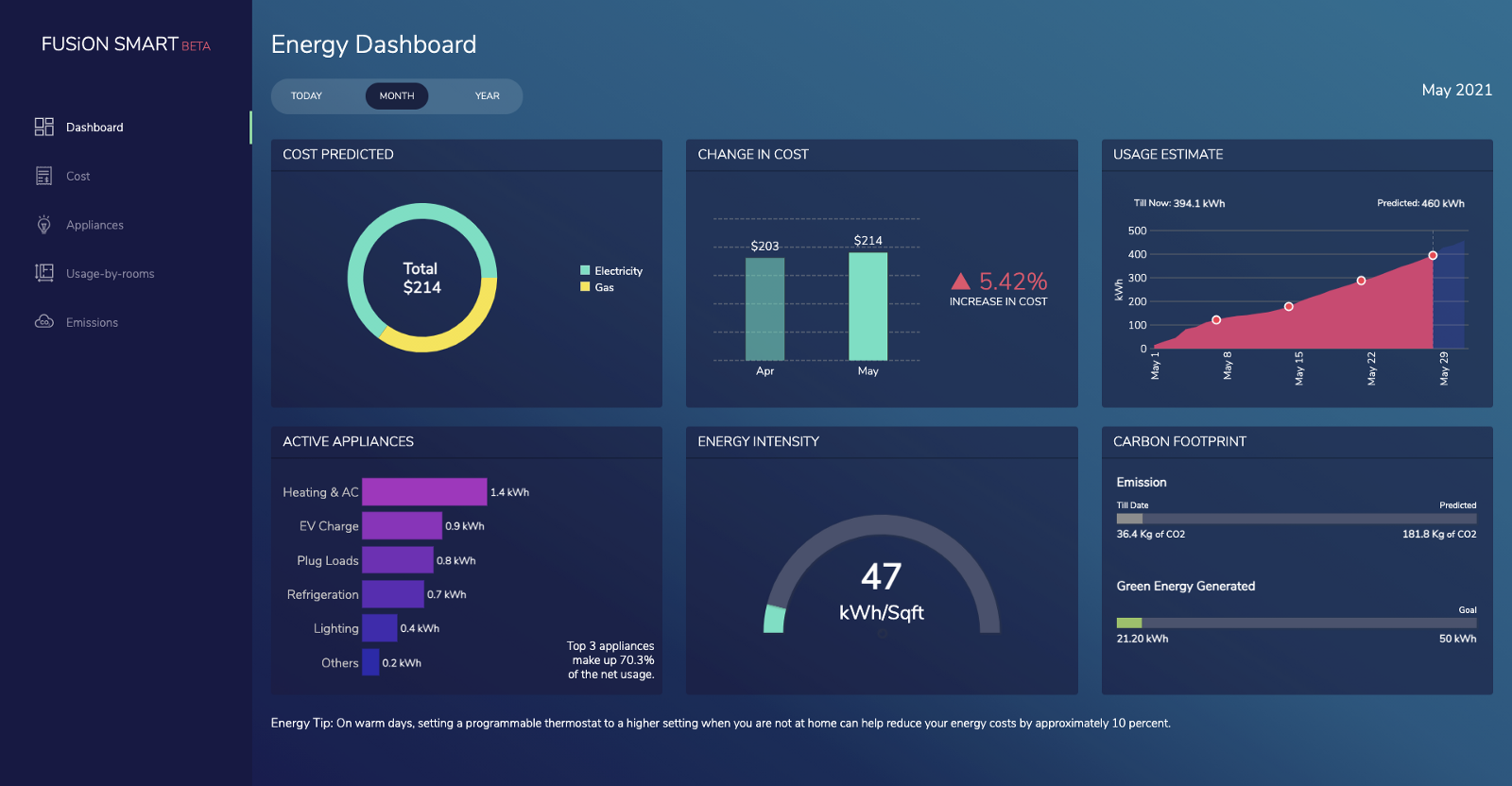Click the Cost calculator icon
1512x786 pixels.
click(x=43, y=176)
